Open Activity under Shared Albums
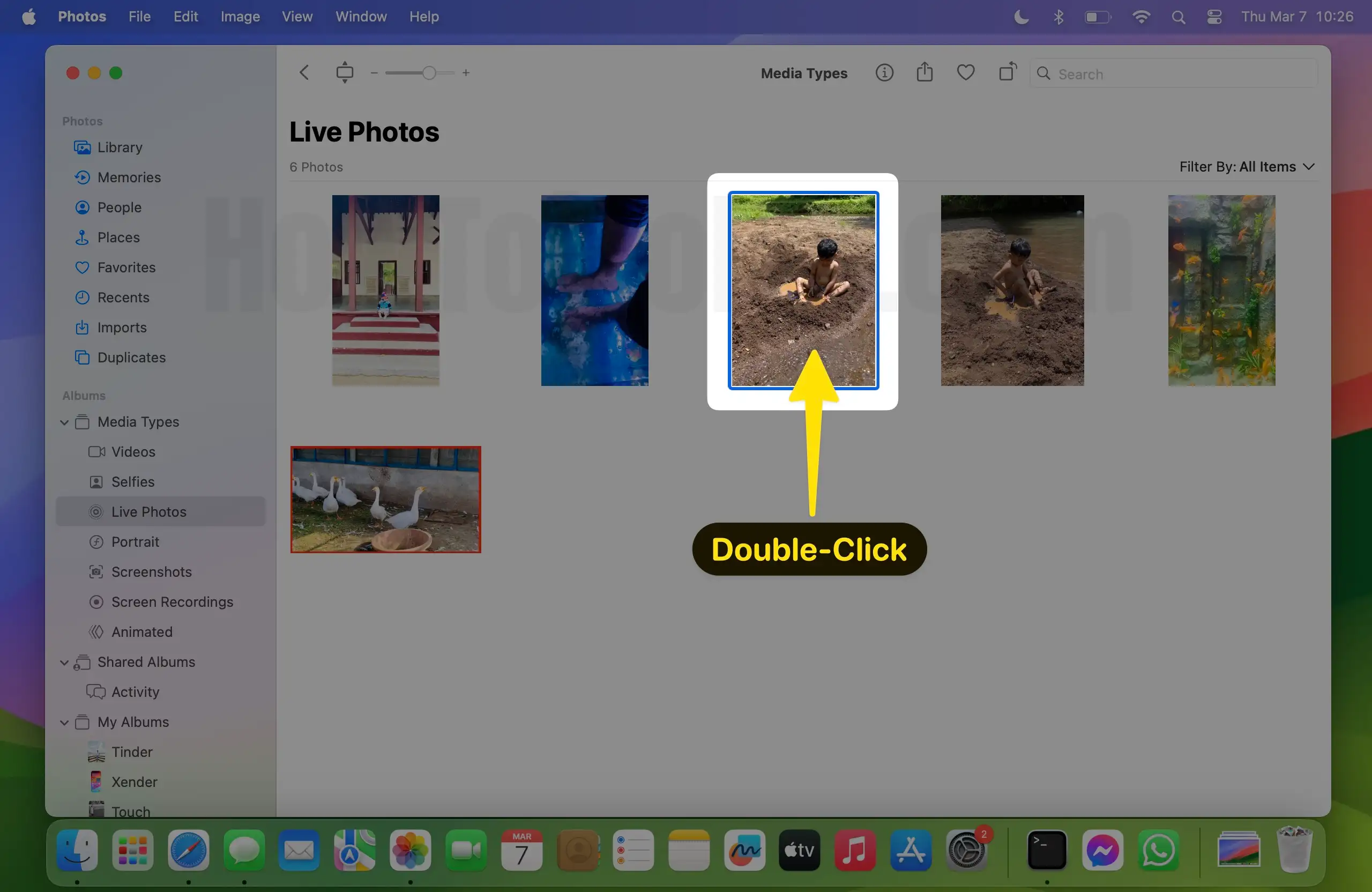 click(x=136, y=692)
